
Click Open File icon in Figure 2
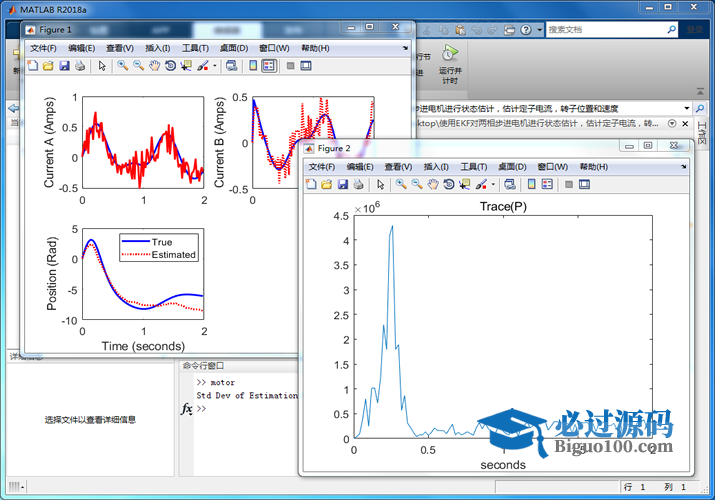coord(326,185)
